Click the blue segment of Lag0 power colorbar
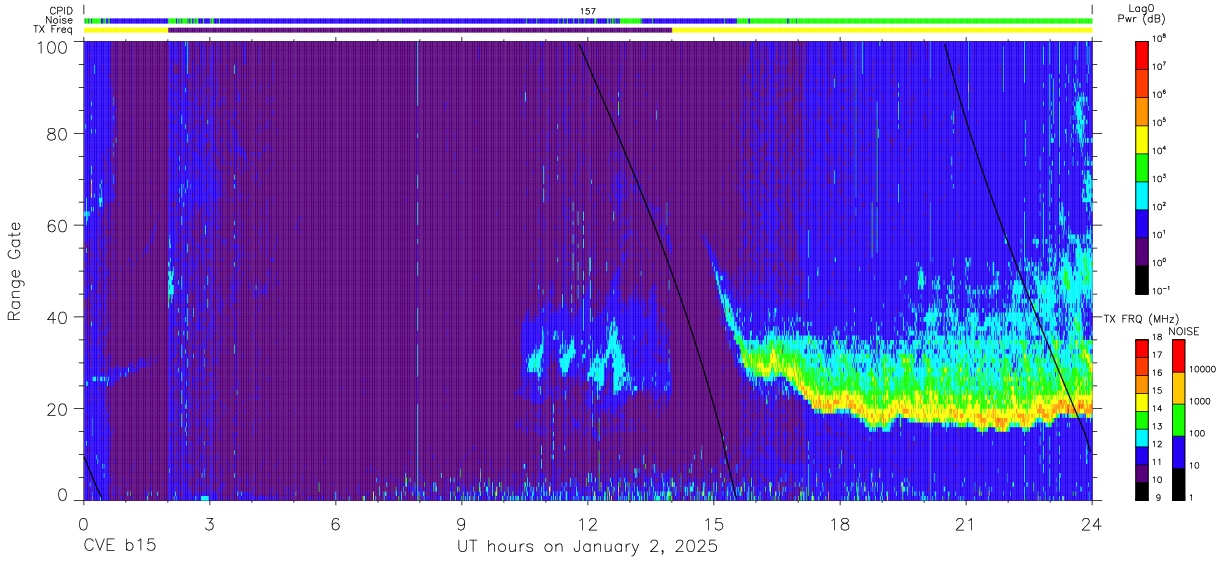This screenshot has height=567, width=1228. coord(1143,222)
